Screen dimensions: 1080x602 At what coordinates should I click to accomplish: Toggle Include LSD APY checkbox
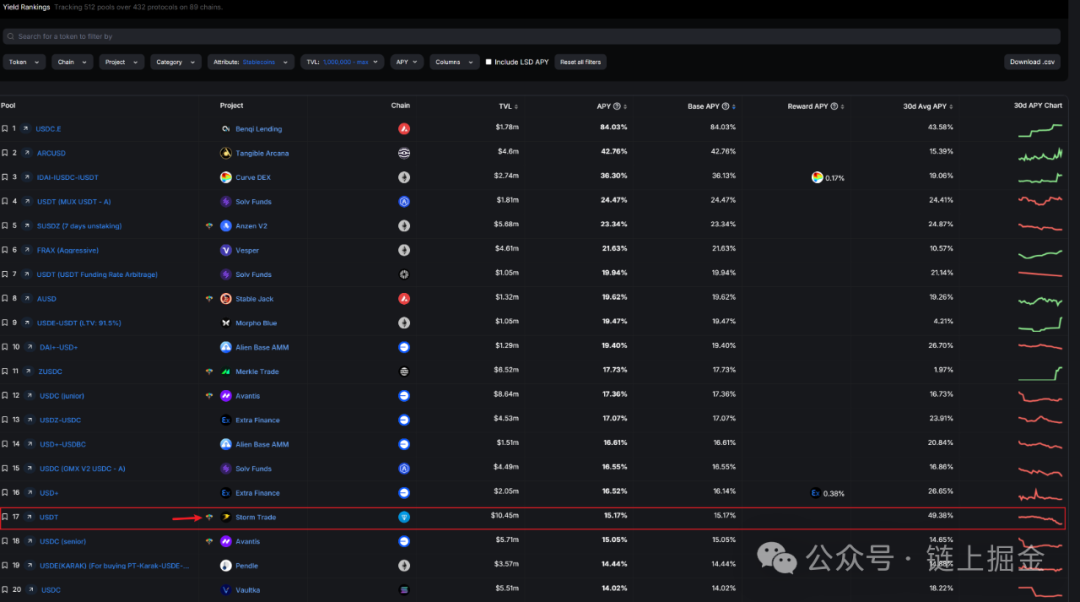tap(488, 62)
